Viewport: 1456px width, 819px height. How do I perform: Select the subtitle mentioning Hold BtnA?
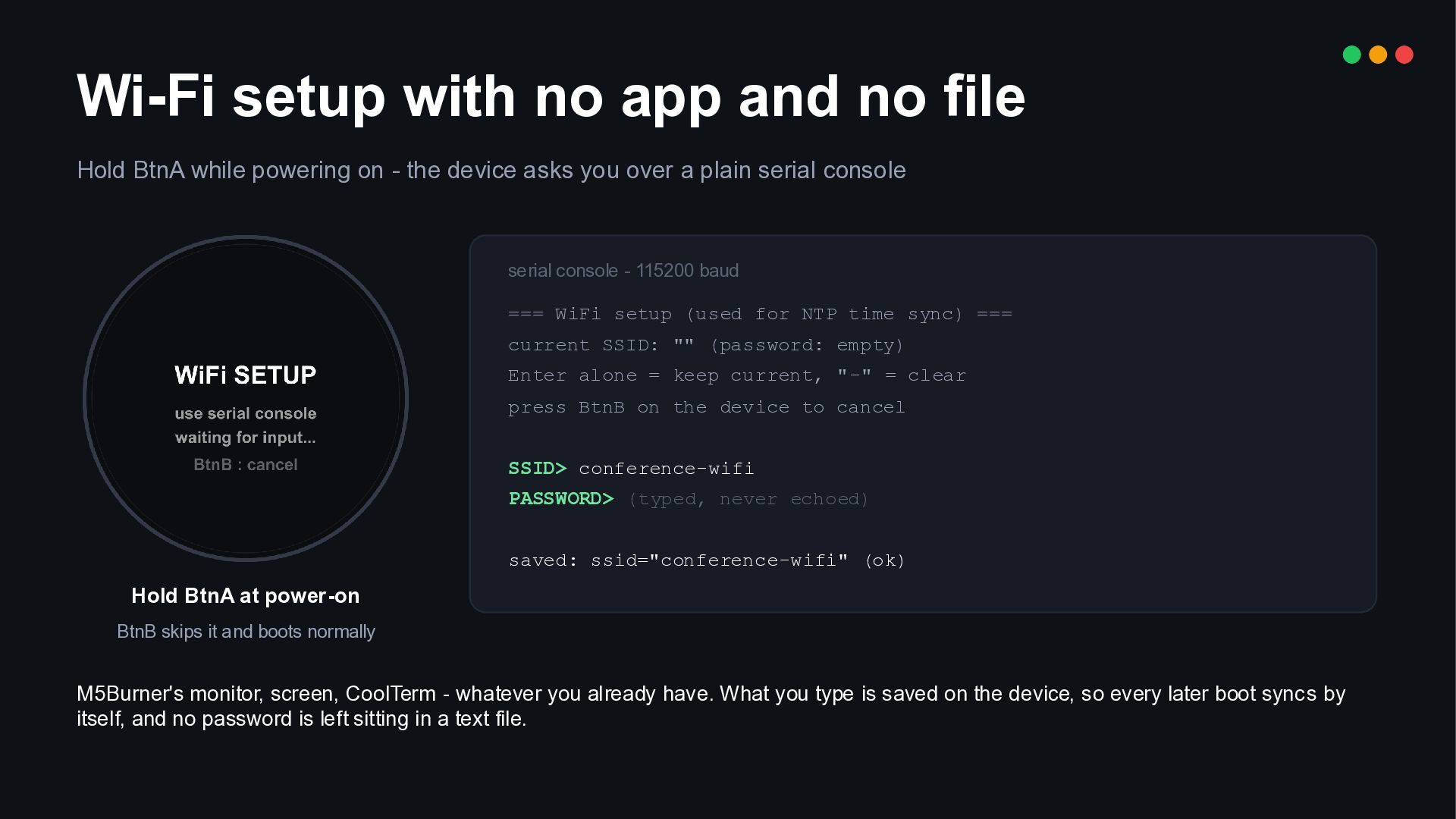click(x=491, y=170)
